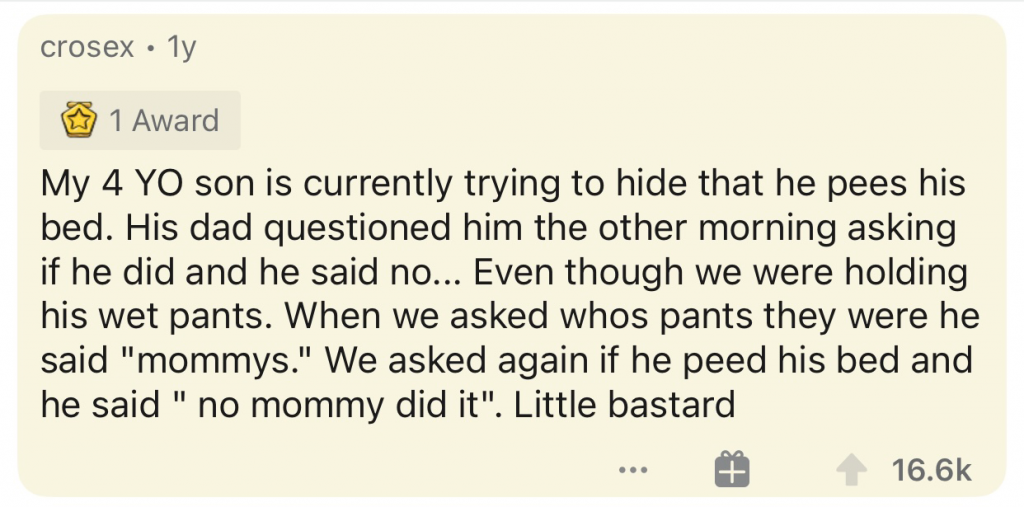Click the 16.6k vote score
This screenshot has height=507, width=1024.
(x=930, y=469)
